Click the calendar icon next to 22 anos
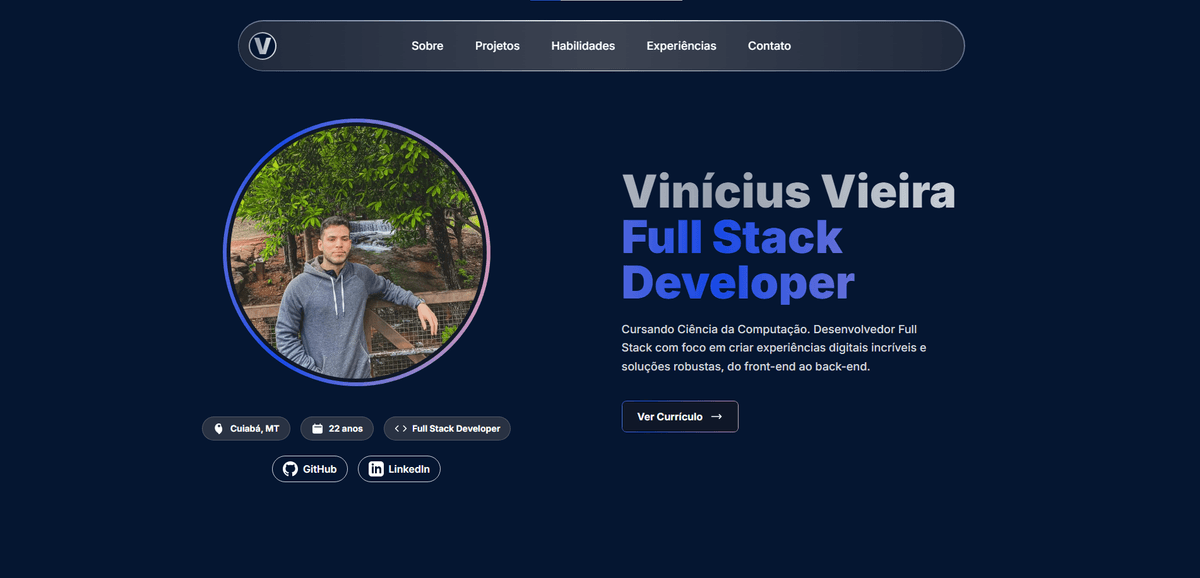Image resolution: width=1200 pixels, height=578 pixels. [317, 429]
